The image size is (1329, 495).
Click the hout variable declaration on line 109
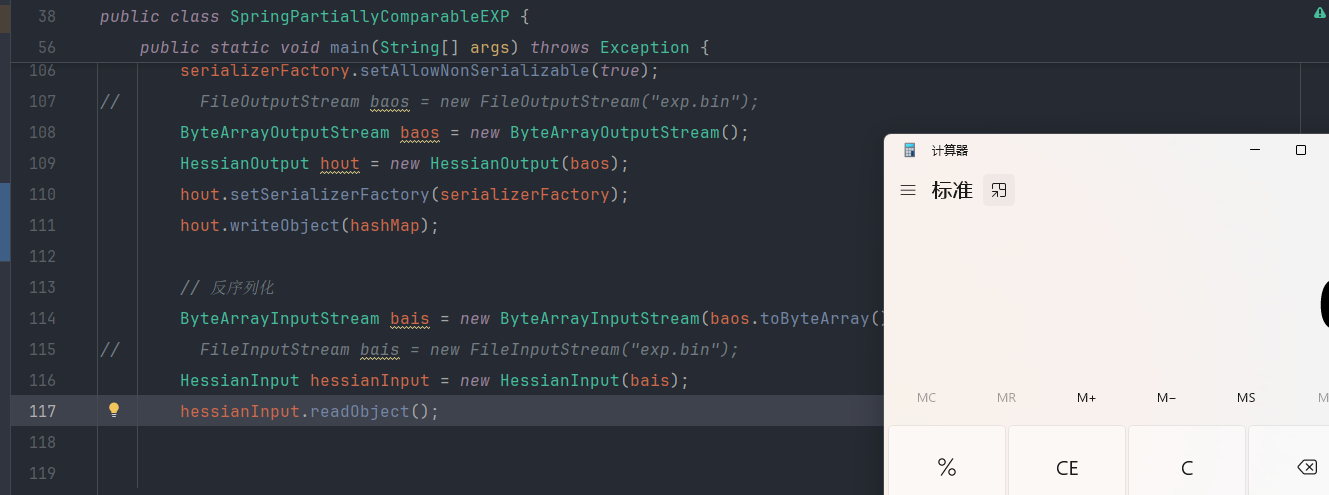(x=340, y=163)
